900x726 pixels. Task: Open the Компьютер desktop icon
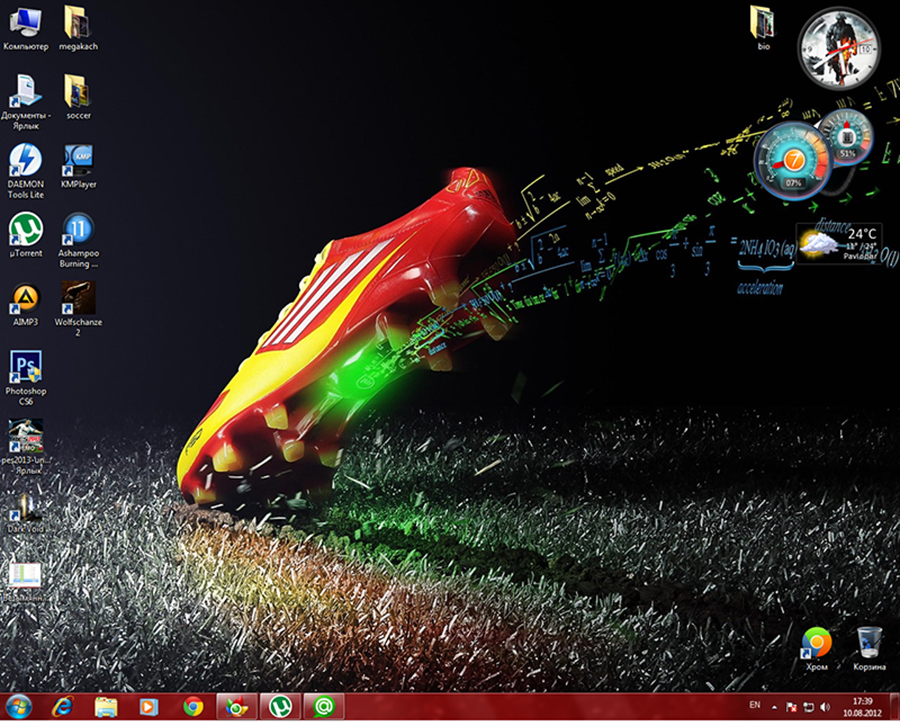25,29
